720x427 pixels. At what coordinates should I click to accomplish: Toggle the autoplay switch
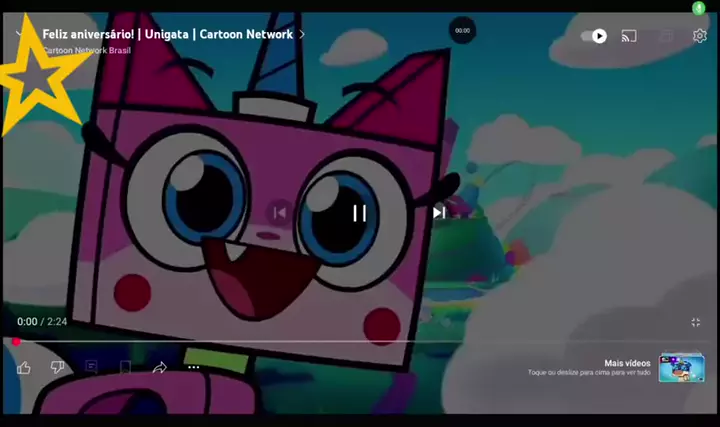[593, 36]
